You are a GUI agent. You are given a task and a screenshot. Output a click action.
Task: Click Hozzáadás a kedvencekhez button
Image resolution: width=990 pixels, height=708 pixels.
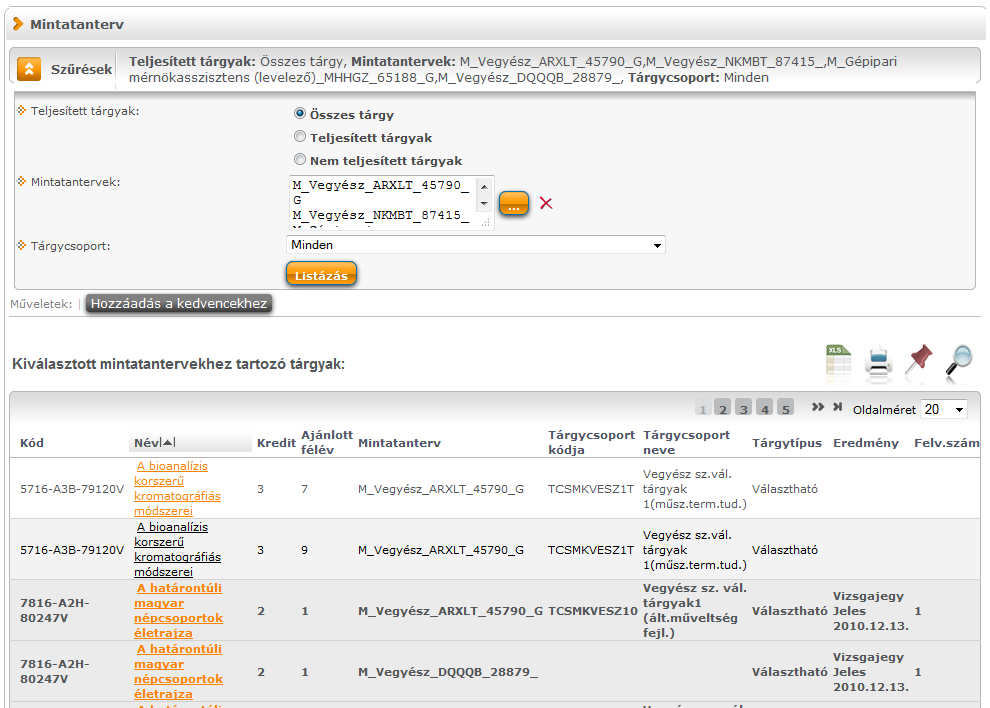coord(179,304)
